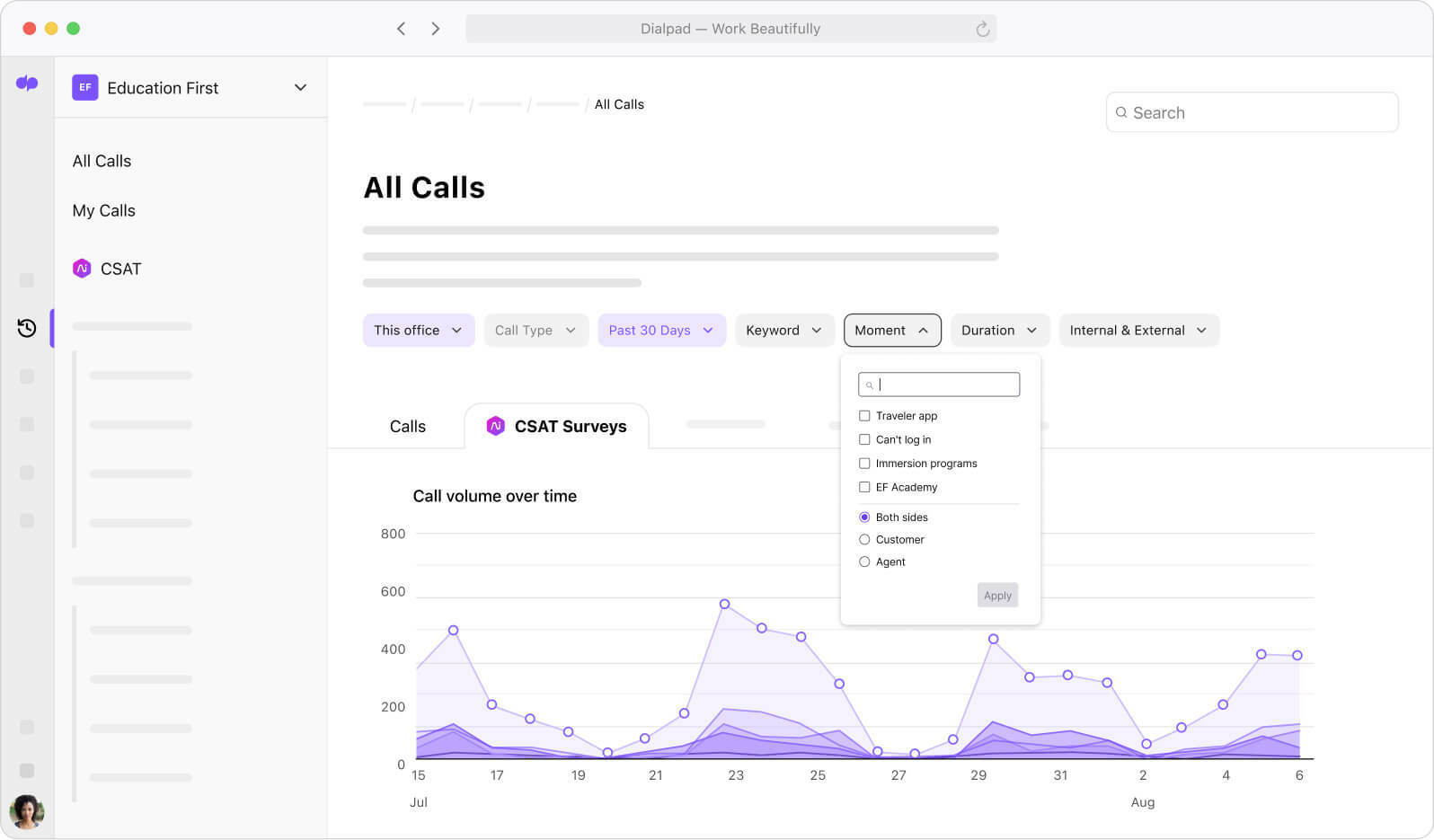This screenshot has width=1434, height=840.
Task: Open the Internal & External filter dropdown
Action: pos(1138,330)
